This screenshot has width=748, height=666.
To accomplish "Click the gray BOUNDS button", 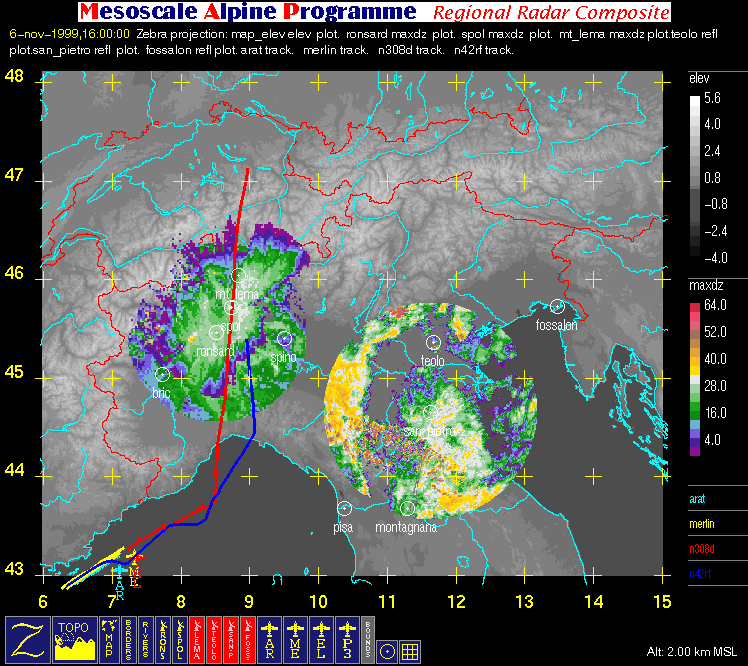I will click(368, 640).
